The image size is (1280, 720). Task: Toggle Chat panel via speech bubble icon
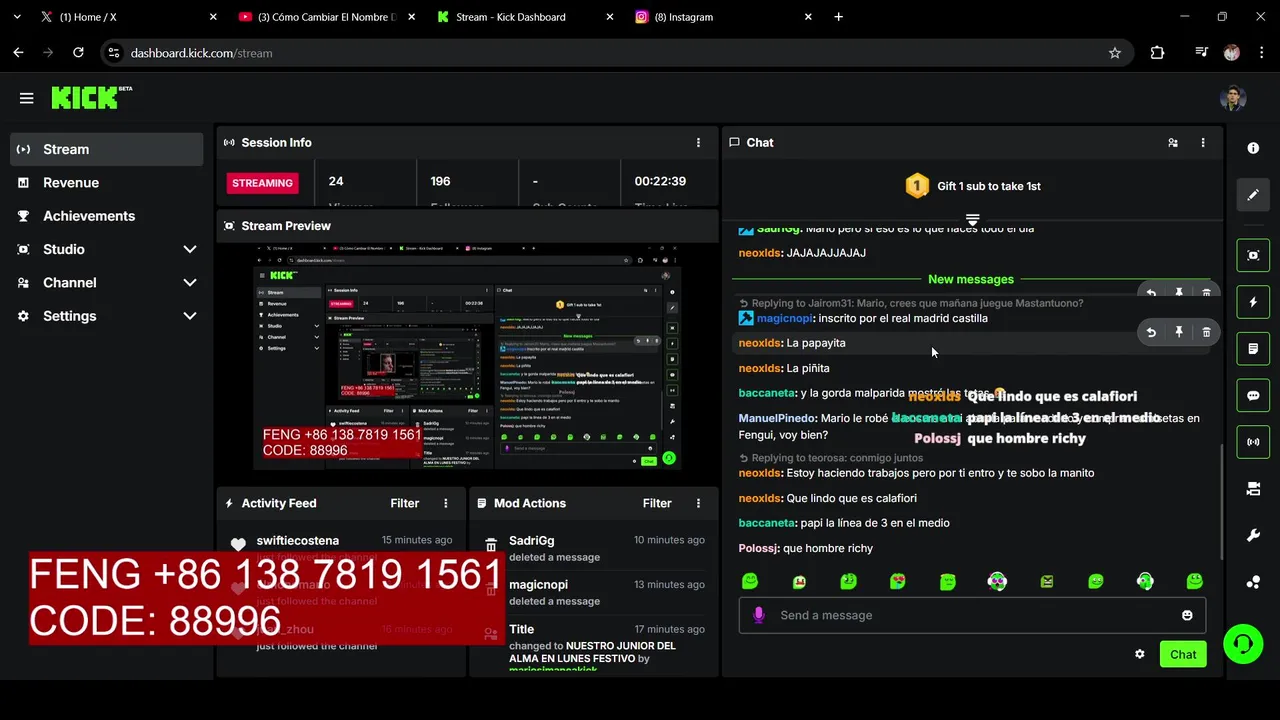1253,396
